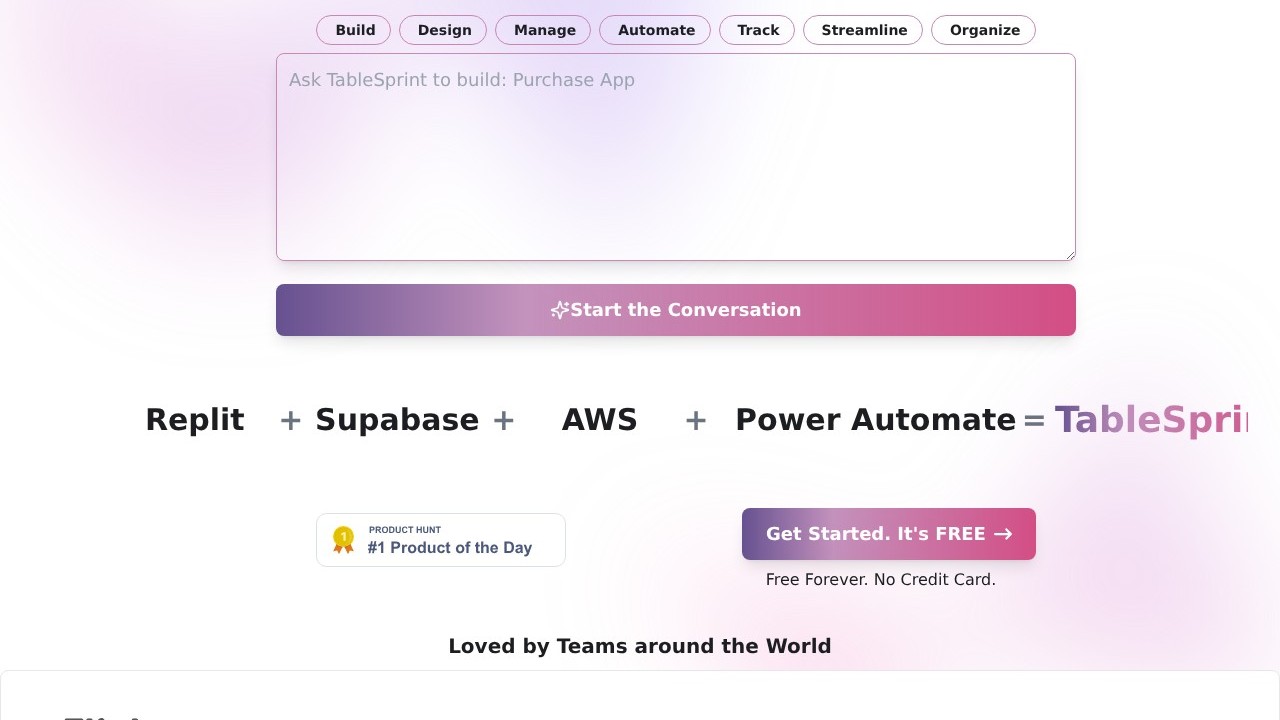
Task: Click the Replit logo text
Action: click(195, 420)
